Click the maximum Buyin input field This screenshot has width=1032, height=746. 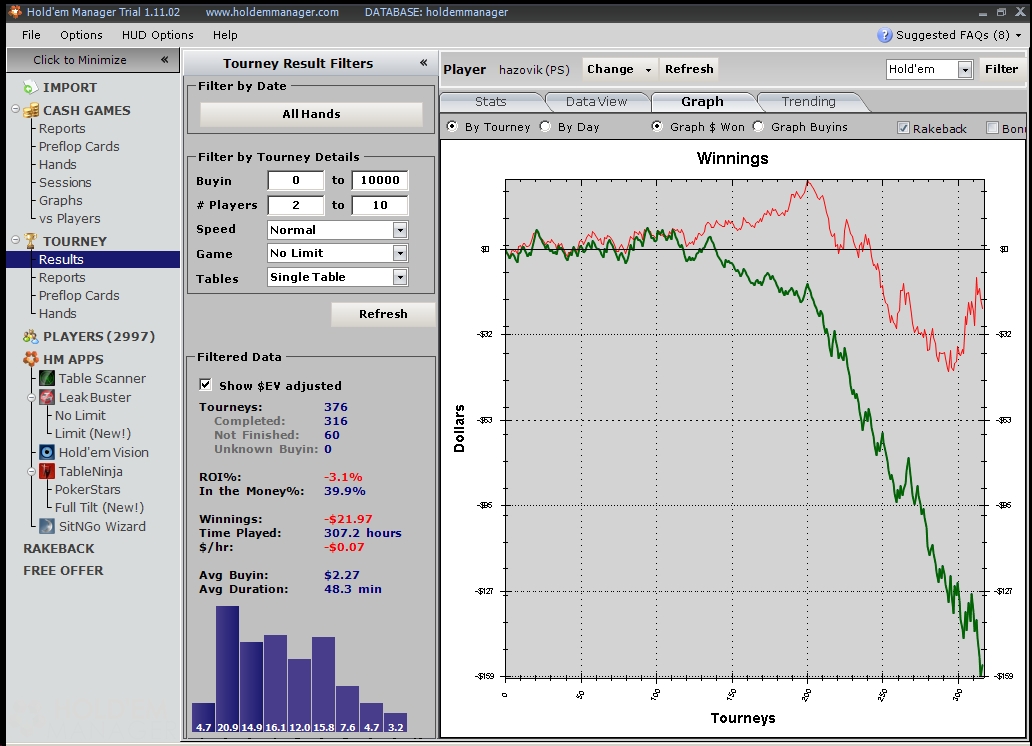coord(379,181)
